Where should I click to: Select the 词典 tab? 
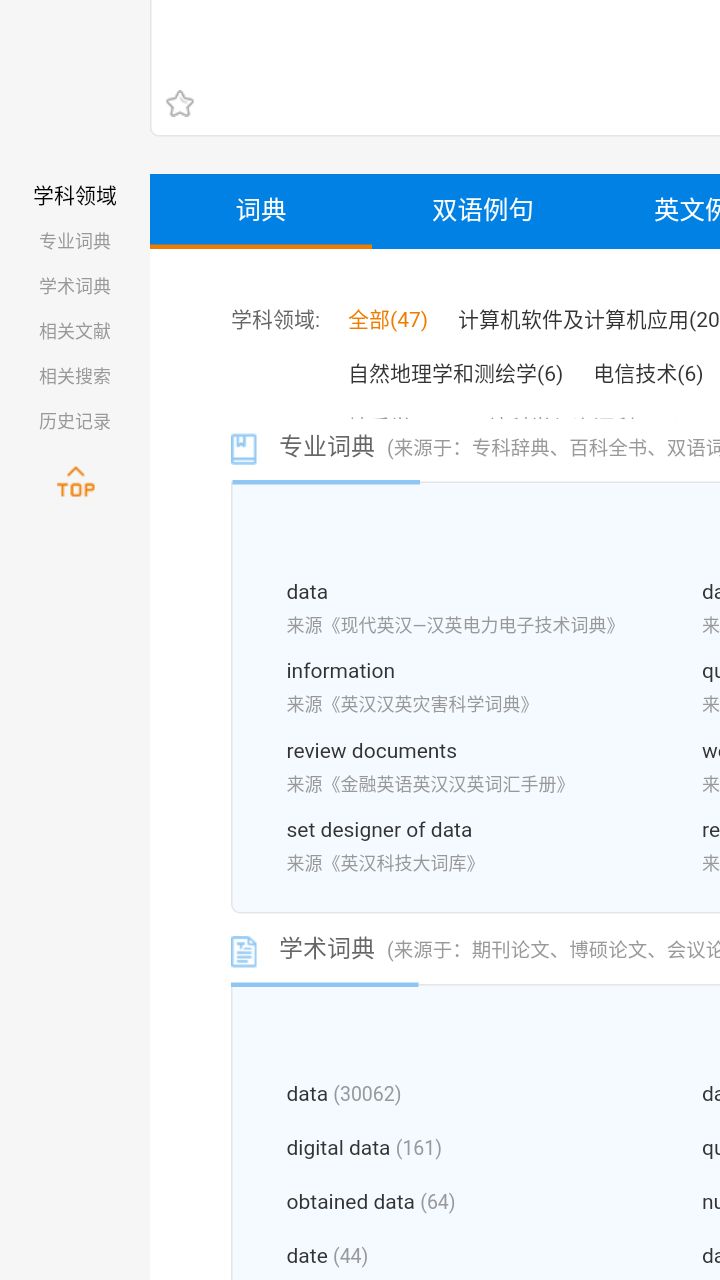click(x=261, y=210)
